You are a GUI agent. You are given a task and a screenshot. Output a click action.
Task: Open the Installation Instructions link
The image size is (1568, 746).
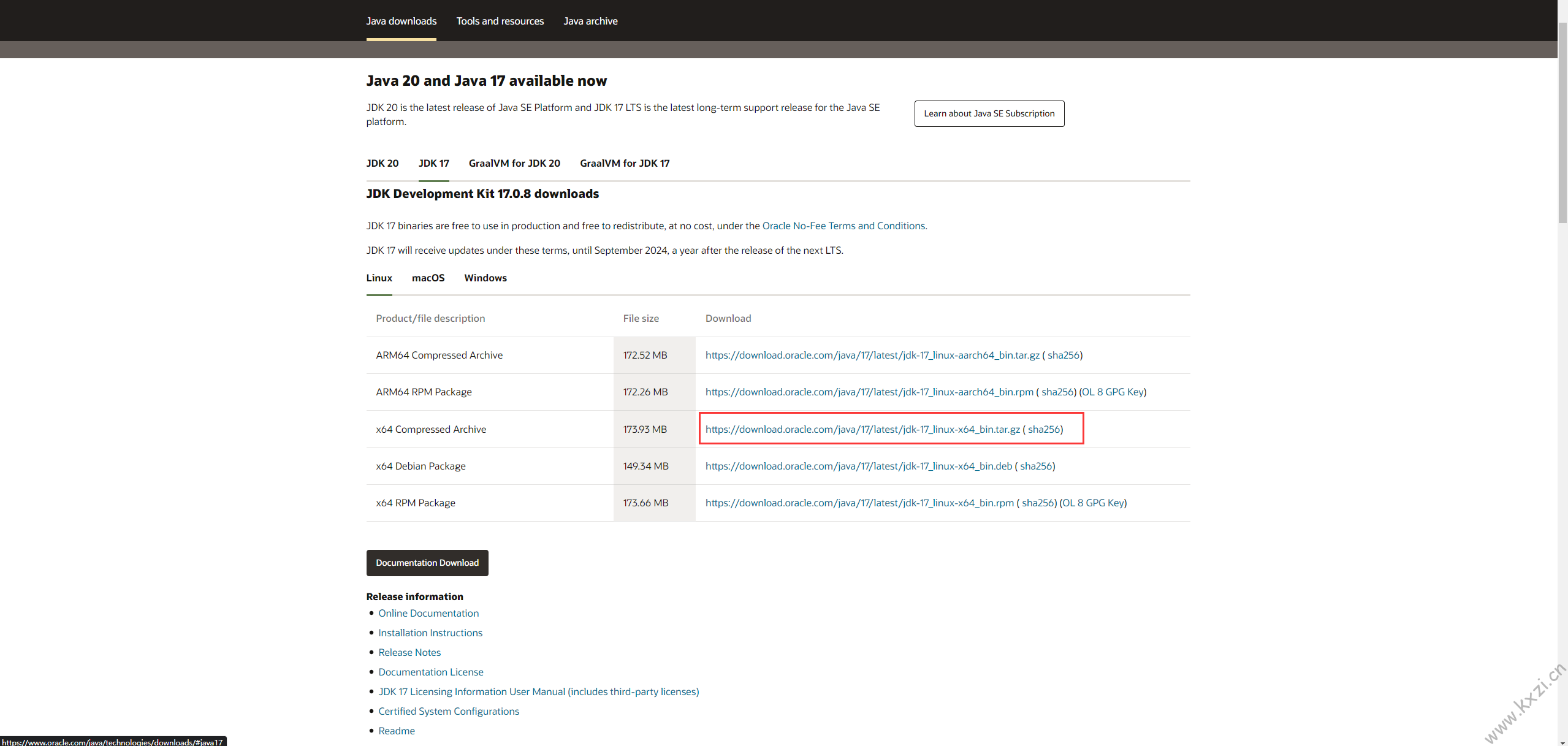click(430, 633)
